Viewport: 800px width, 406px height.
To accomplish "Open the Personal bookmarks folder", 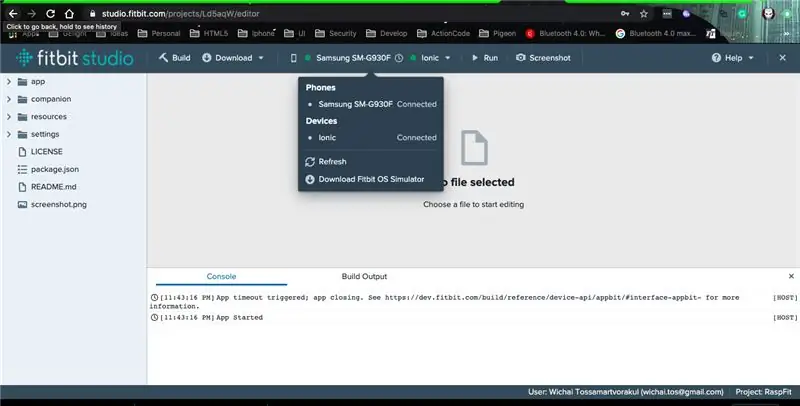I will 159,33.
